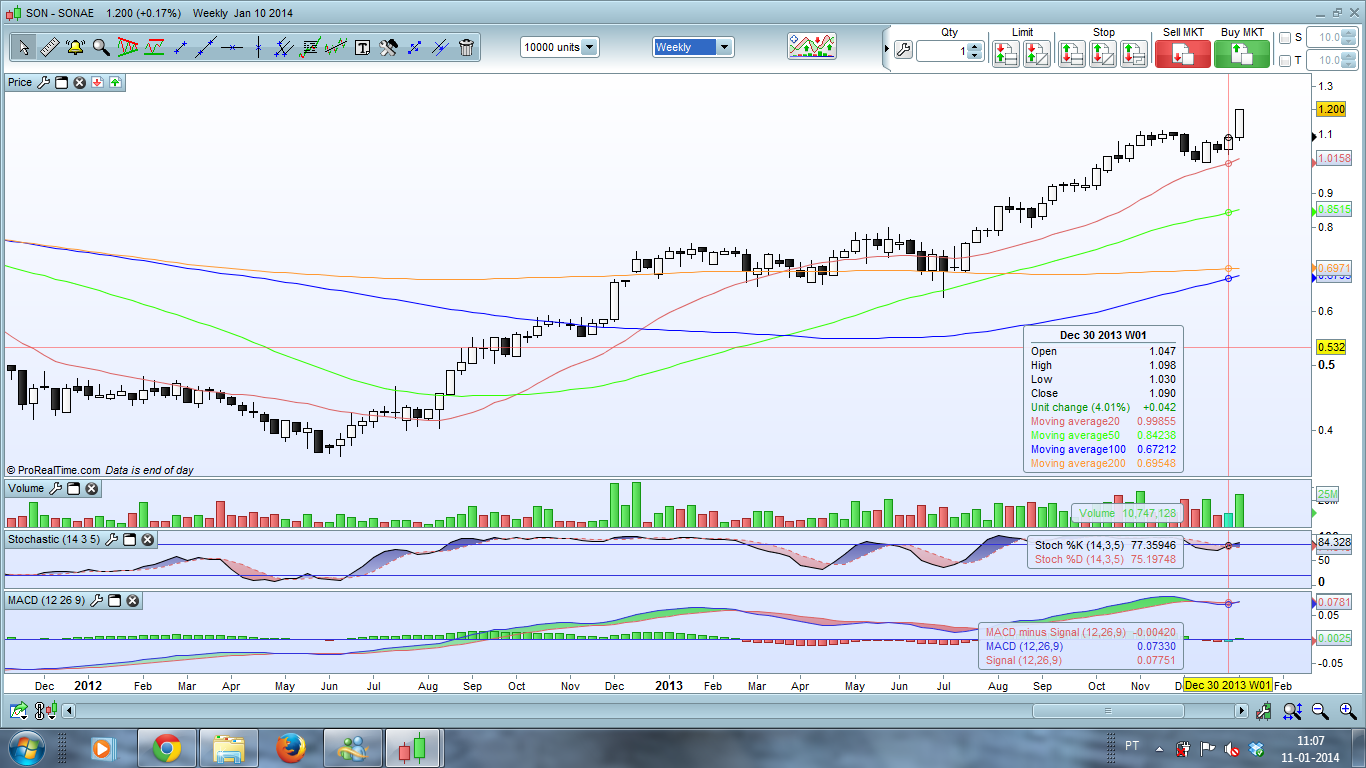Enable the S checkbox
The height and width of the screenshot is (768, 1366).
[1285, 38]
